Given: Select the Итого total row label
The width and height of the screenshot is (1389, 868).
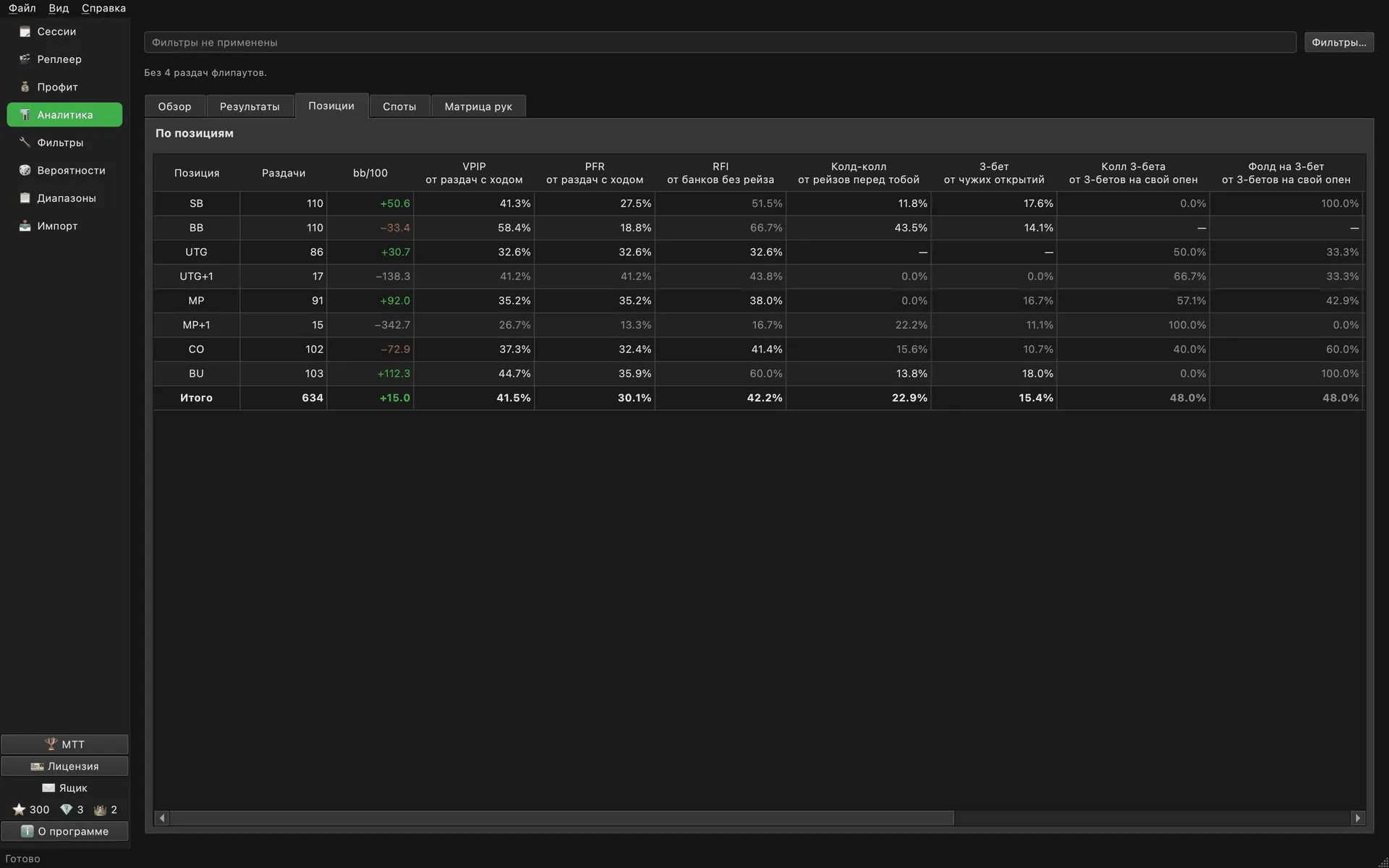Looking at the screenshot, I should 197,398.
